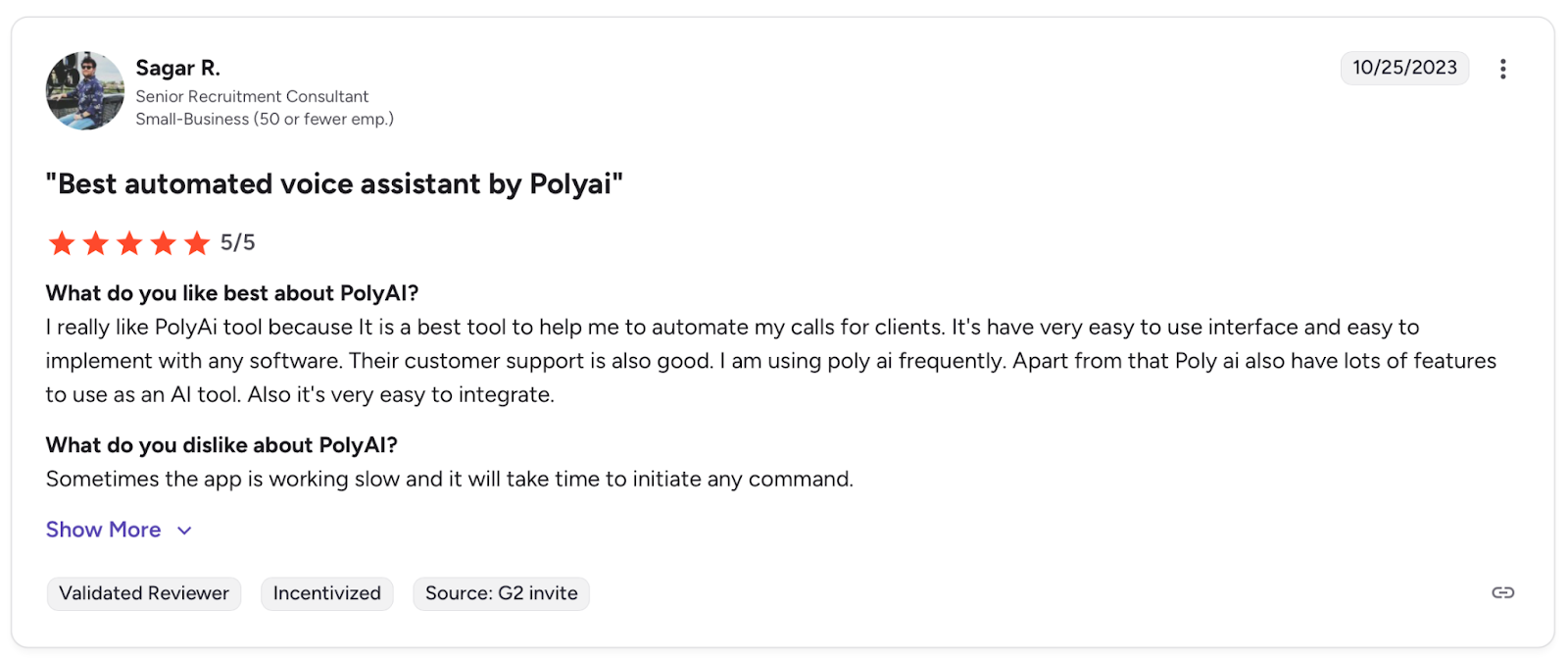Click the "Best automated voice assistant" review title
The image size is (1568, 660).
point(334,184)
